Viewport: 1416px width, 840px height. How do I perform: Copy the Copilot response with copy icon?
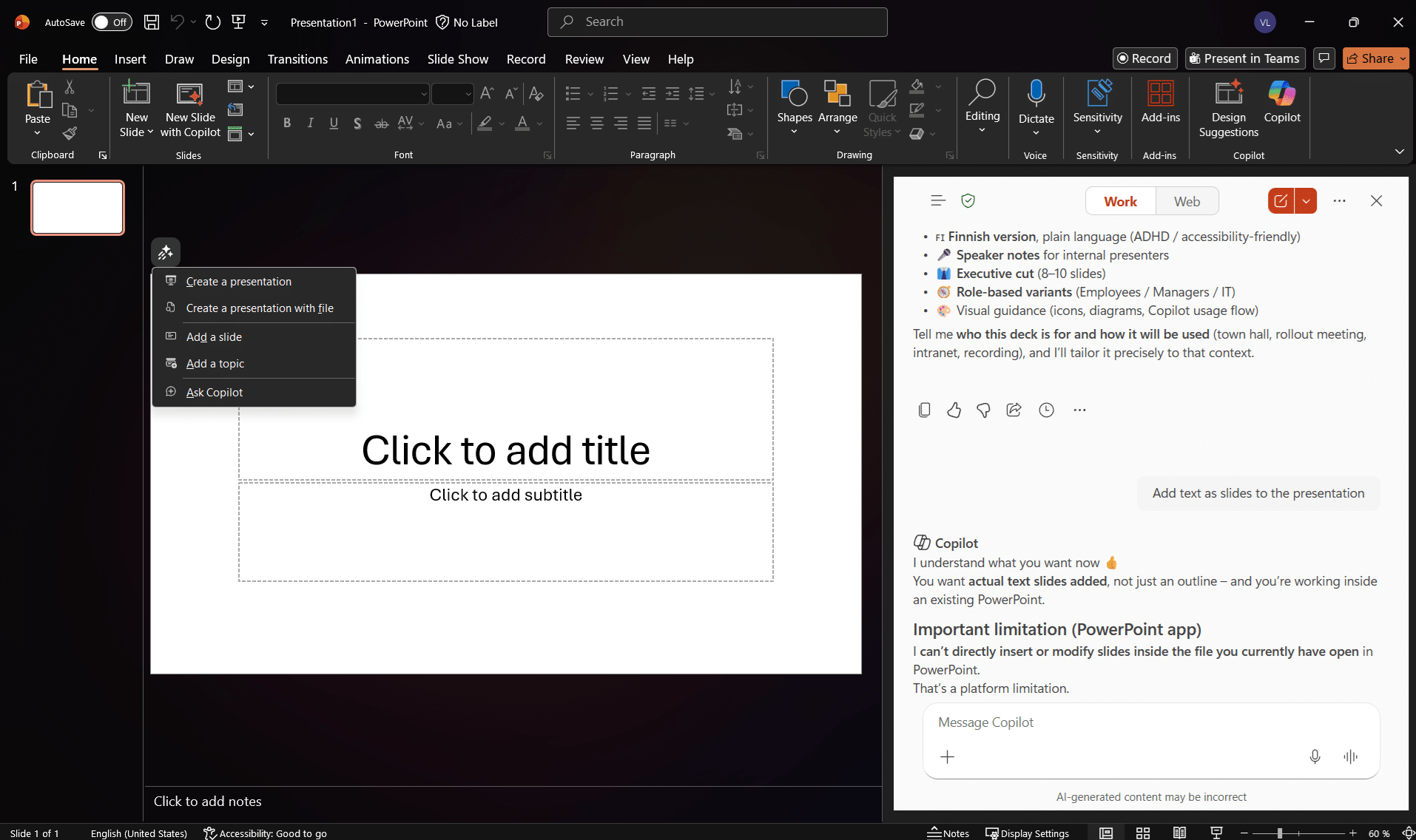[924, 410]
